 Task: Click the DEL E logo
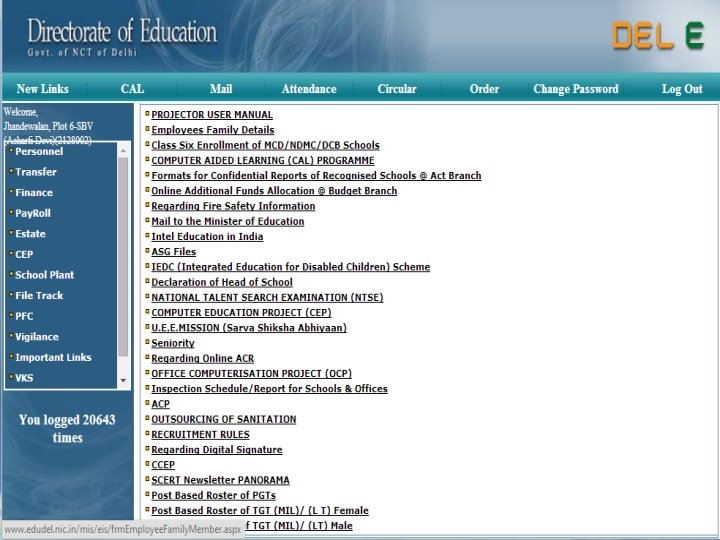pos(658,35)
